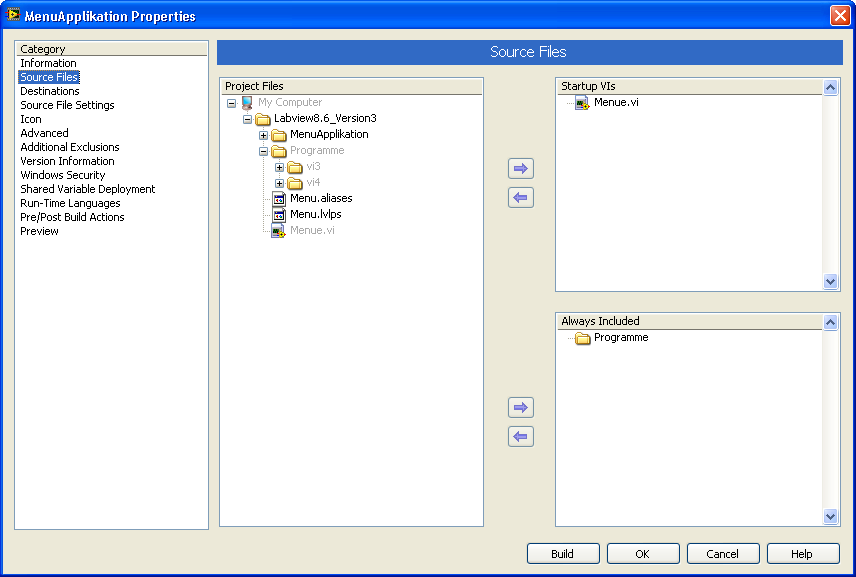This screenshot has width=856, height=577.
Task: Open the Run-Time Languages category
Action: tap(70, 203)
